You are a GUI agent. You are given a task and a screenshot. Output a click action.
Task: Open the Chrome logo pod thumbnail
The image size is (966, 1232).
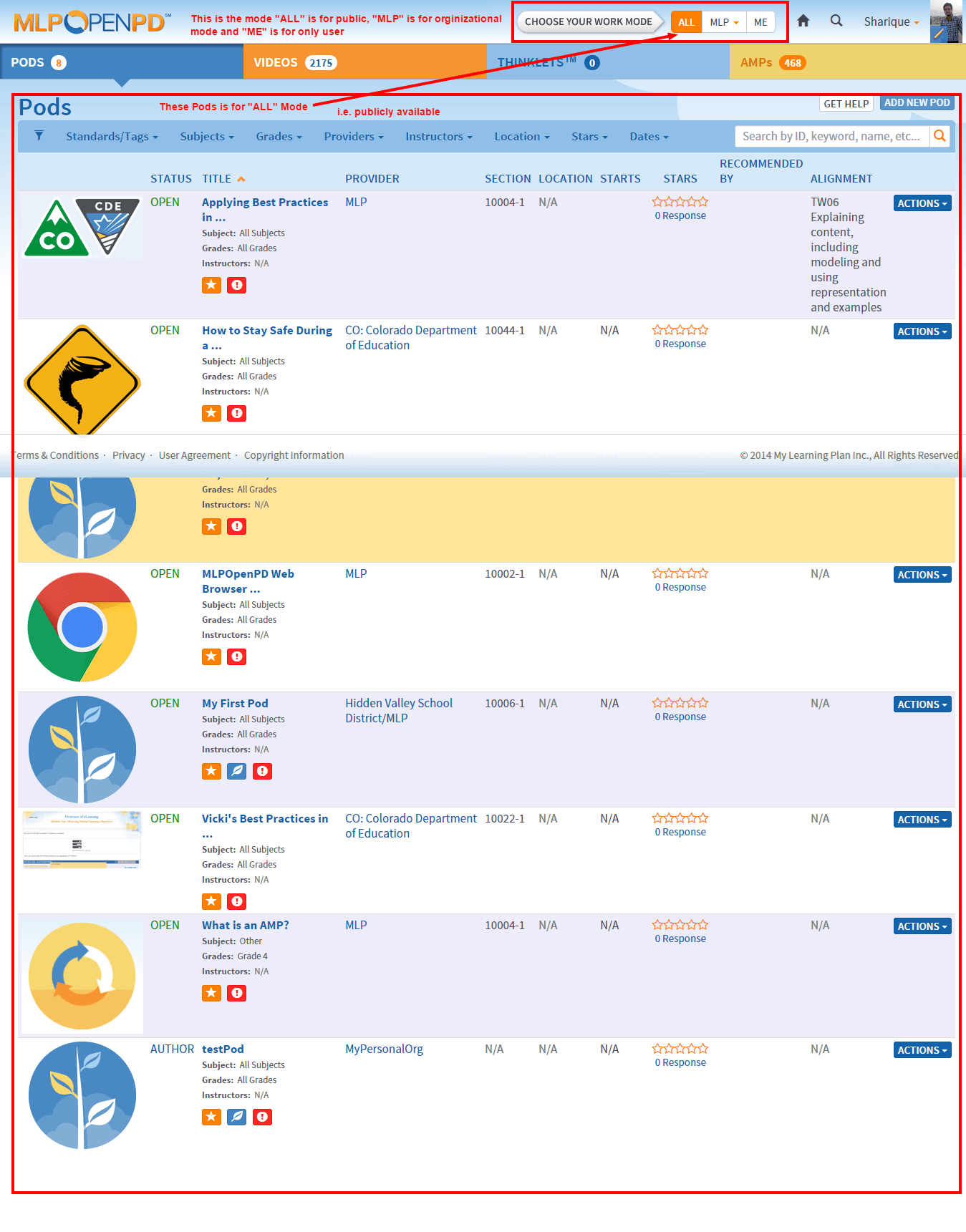(x=82, y=627)
